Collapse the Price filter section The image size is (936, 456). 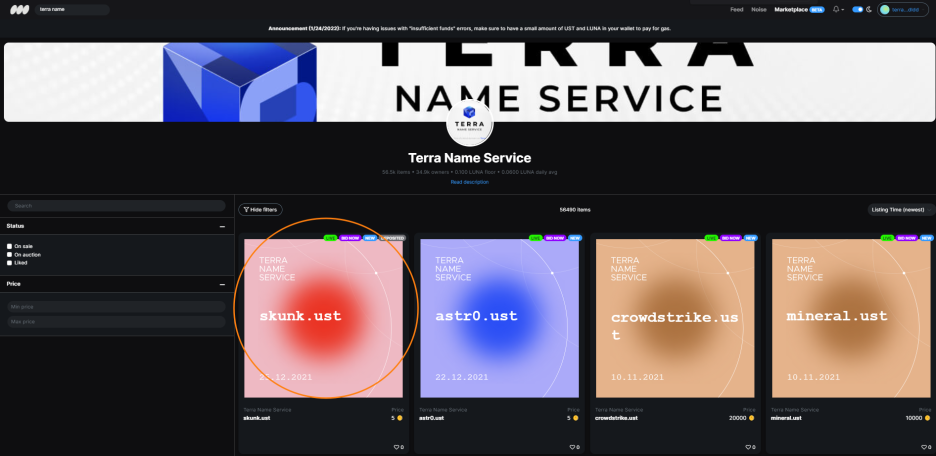[222, 285]
